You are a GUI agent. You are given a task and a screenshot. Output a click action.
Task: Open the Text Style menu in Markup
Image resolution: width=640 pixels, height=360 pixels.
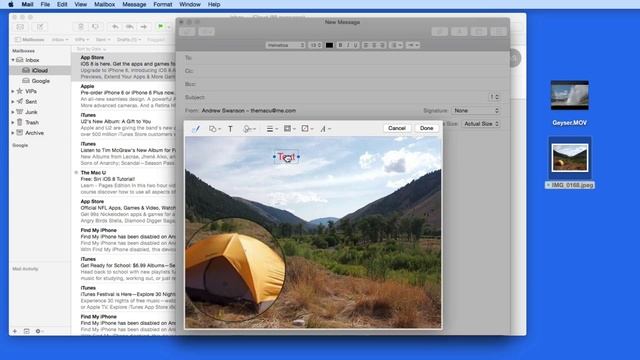point(325,129)
